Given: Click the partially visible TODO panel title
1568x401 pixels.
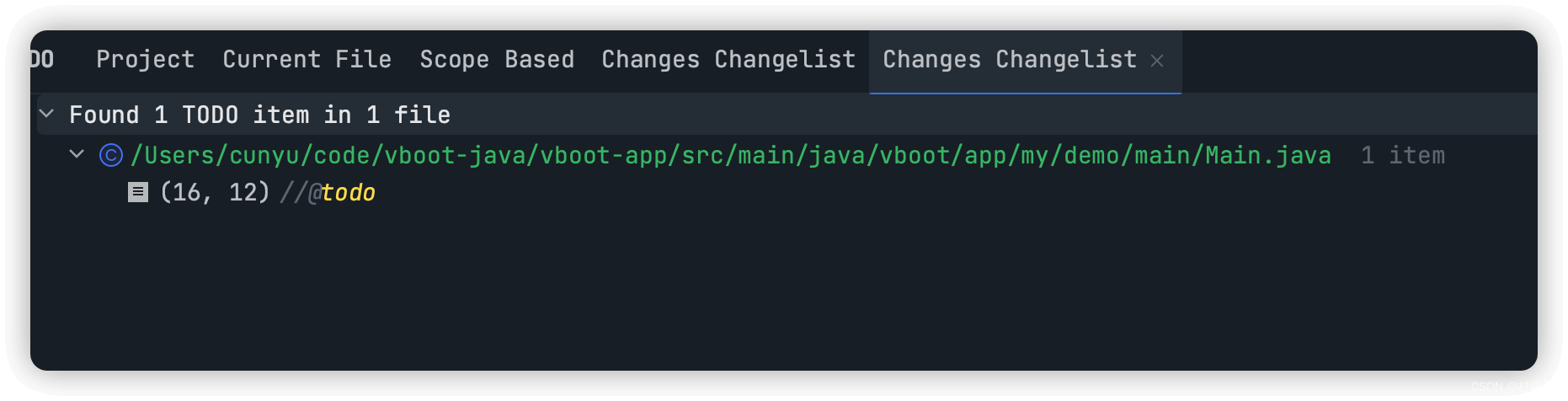Looking at the screenshot, I should 42,60.
